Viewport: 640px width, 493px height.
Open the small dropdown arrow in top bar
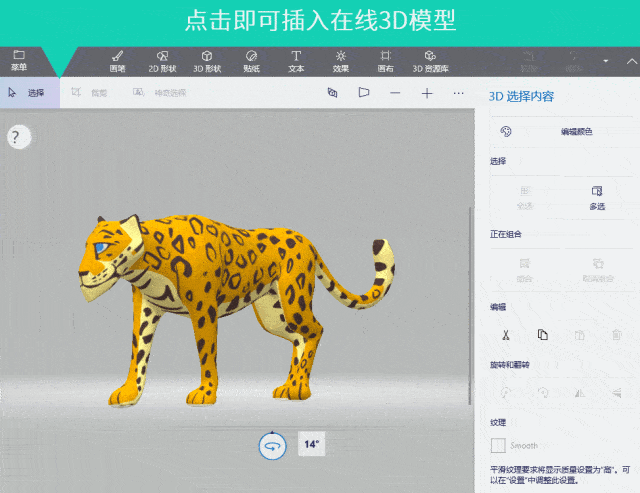[606, 61]
